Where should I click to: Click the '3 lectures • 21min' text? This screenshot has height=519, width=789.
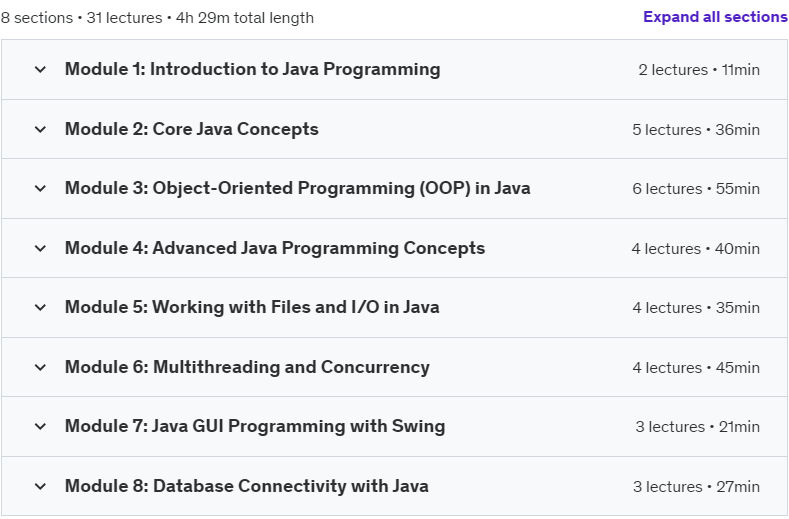click(697, 427)
